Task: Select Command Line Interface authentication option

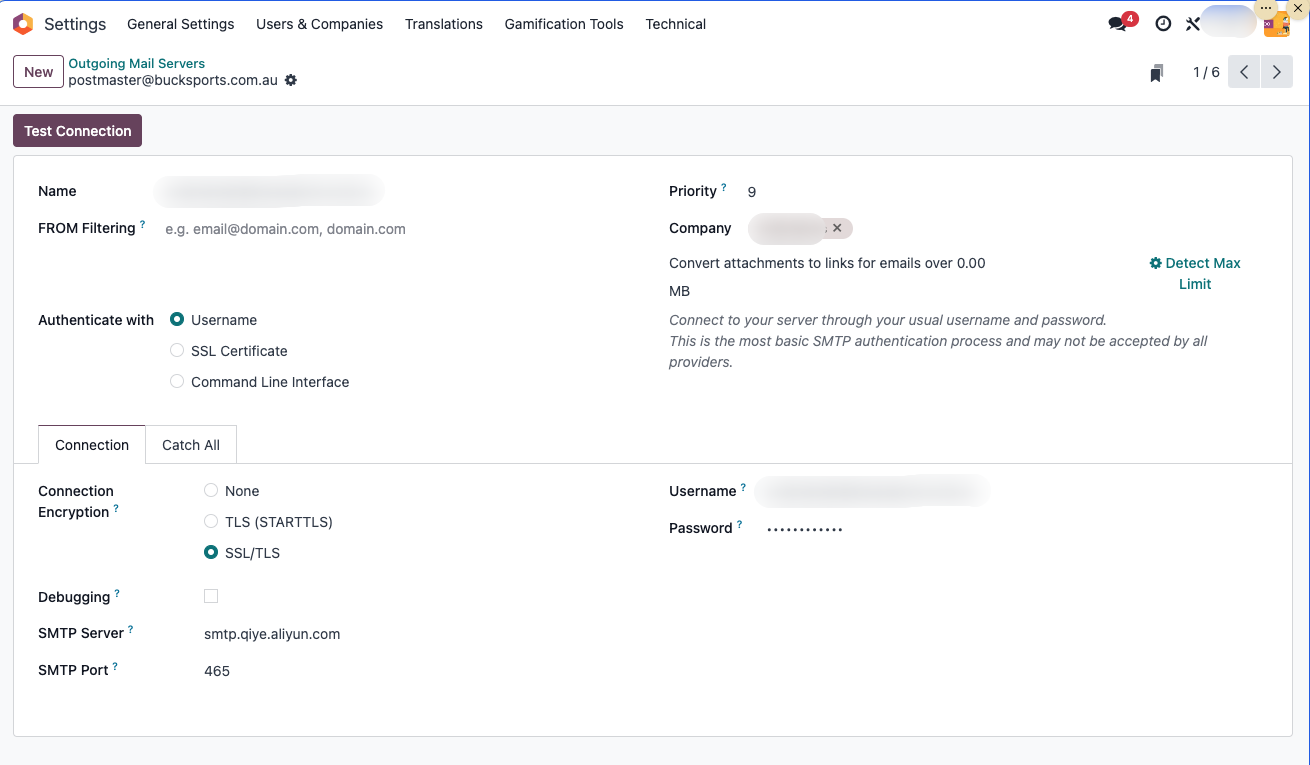Action: (177, 382)
